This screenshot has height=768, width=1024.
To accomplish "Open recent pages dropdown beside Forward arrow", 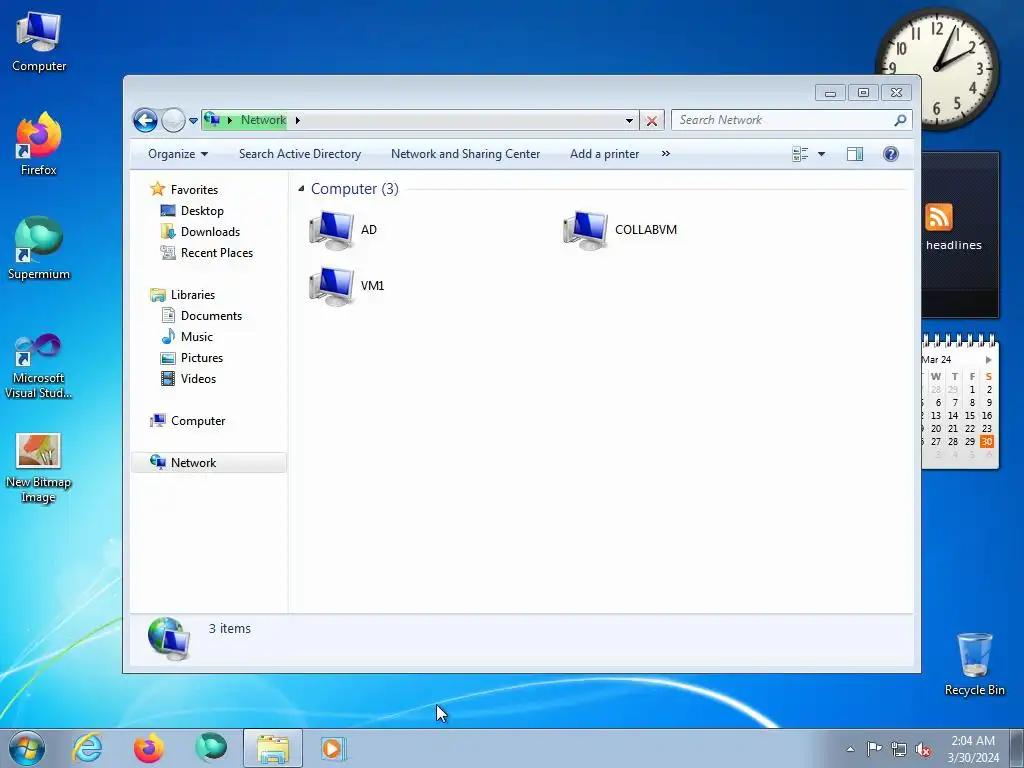I will pyautogui.click(x=193, y=121).
